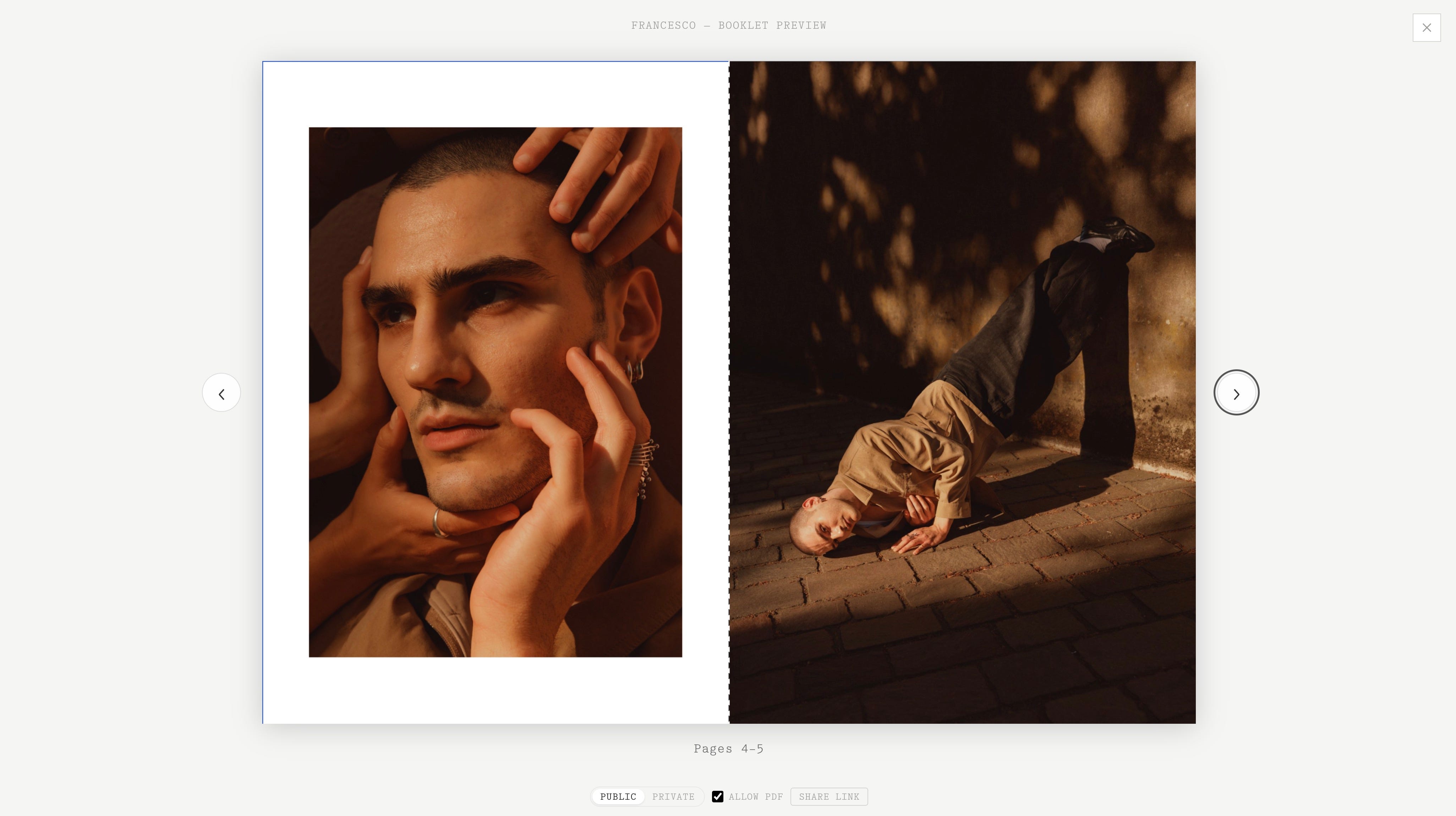
Task: Click the Pages 4–5 label
Action: click(x=729, y=749)
